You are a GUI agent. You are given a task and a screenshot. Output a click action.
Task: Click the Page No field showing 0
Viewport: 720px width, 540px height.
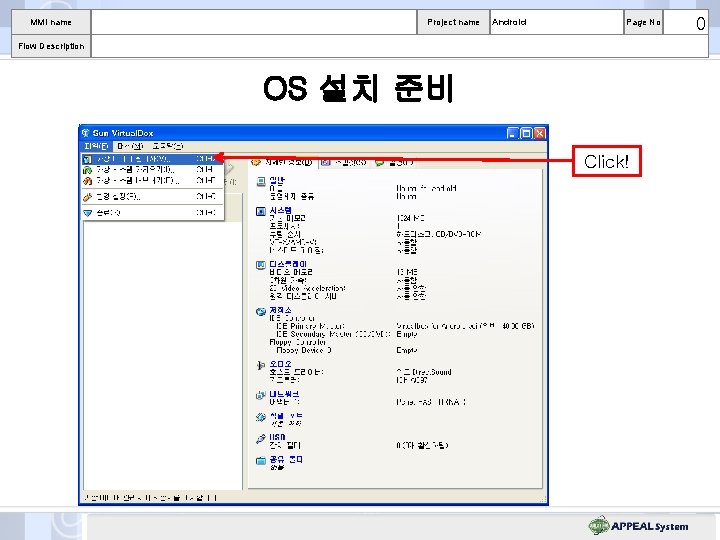tap(686, 22)
